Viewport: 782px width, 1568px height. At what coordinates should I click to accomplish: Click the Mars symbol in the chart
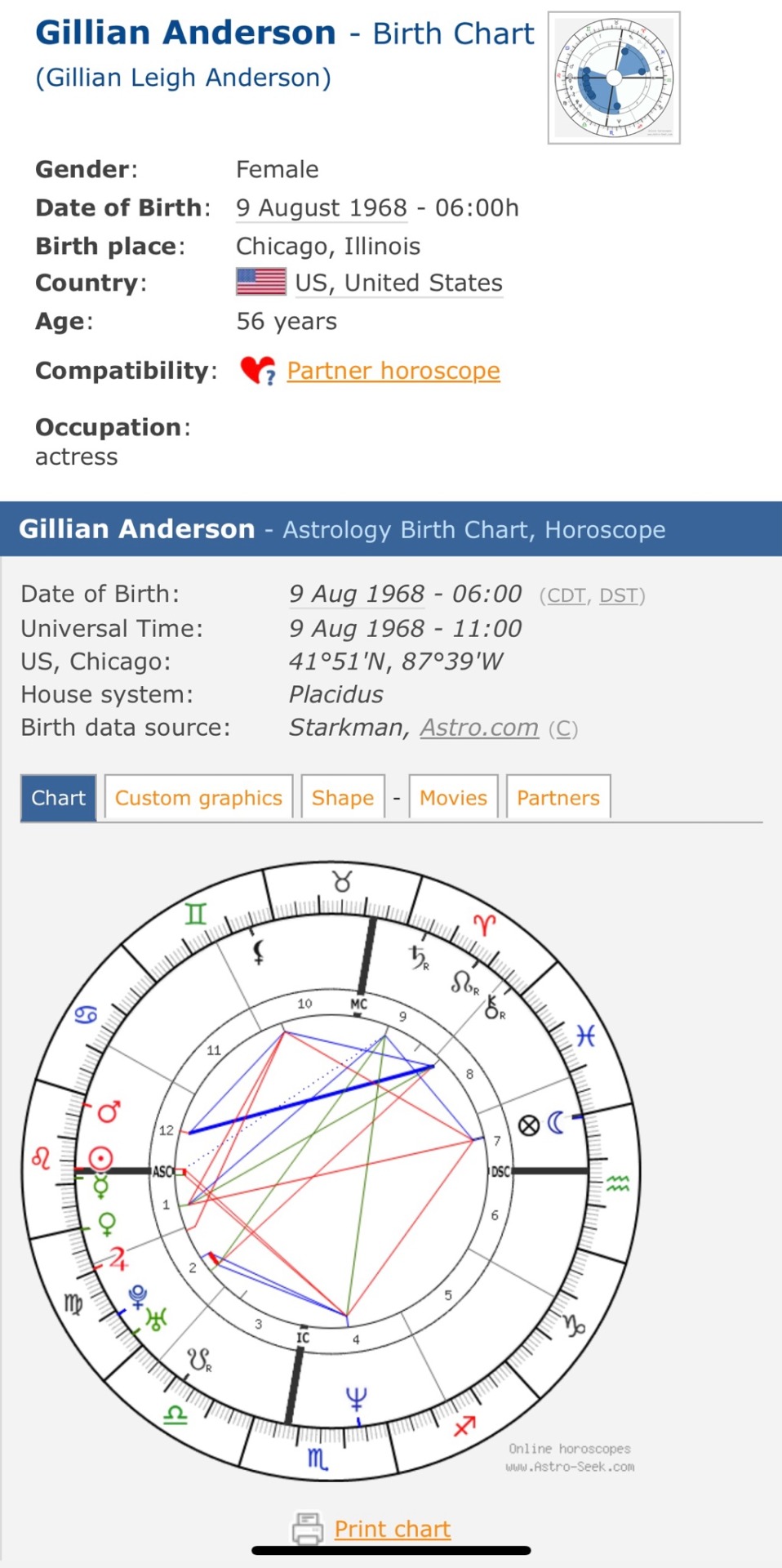tap(109, 1111)
